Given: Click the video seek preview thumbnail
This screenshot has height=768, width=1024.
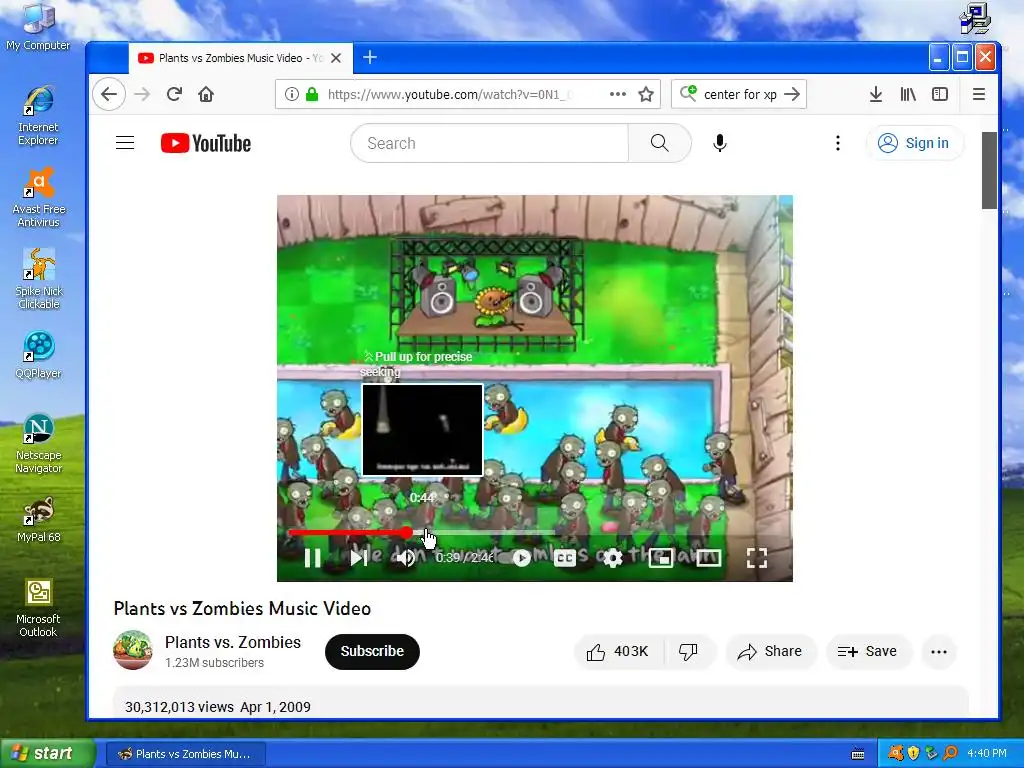Looking at the screenshot, I should pos(423,430).
